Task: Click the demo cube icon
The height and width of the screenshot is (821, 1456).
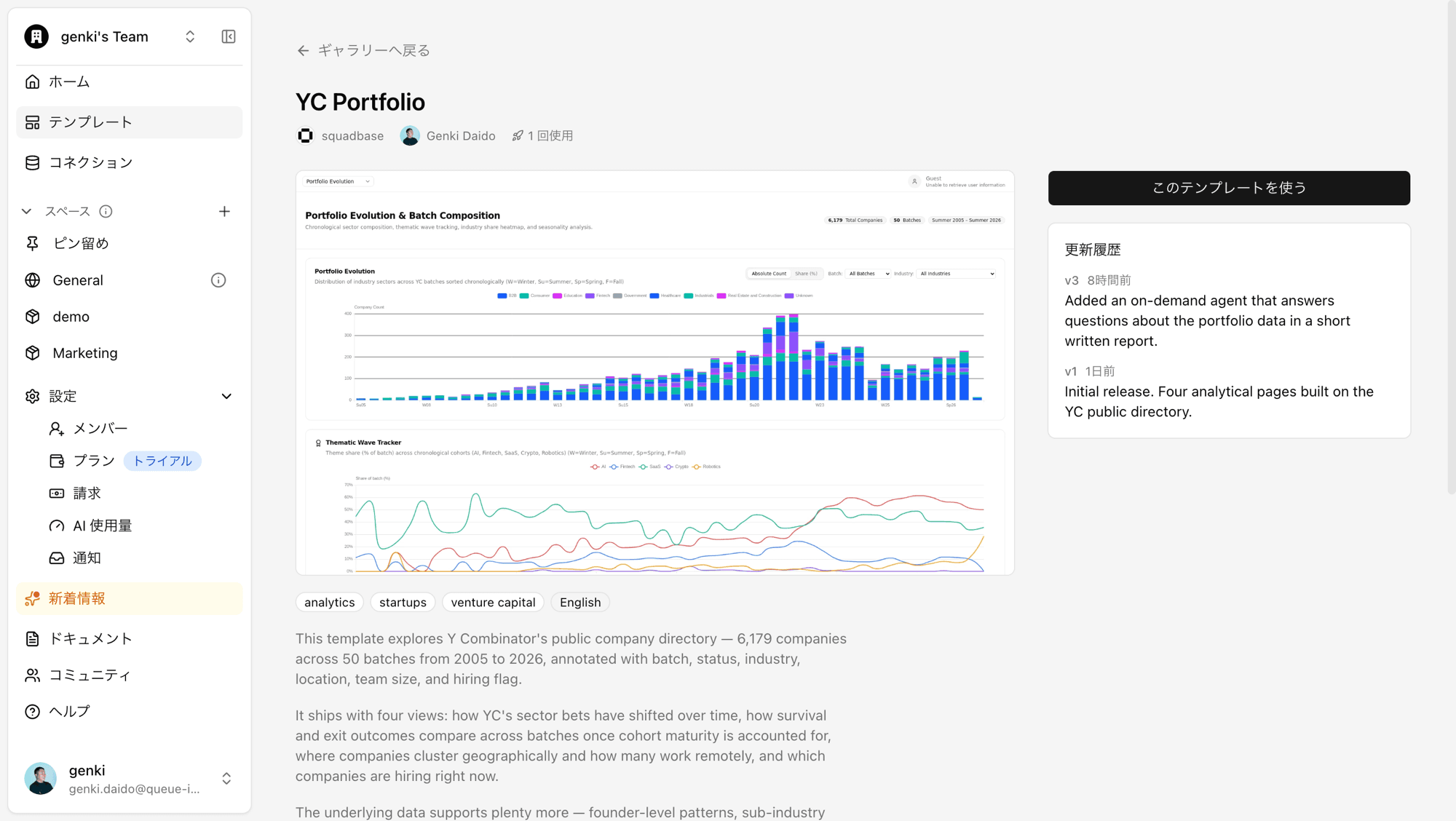Action: [x=33, y=317]
